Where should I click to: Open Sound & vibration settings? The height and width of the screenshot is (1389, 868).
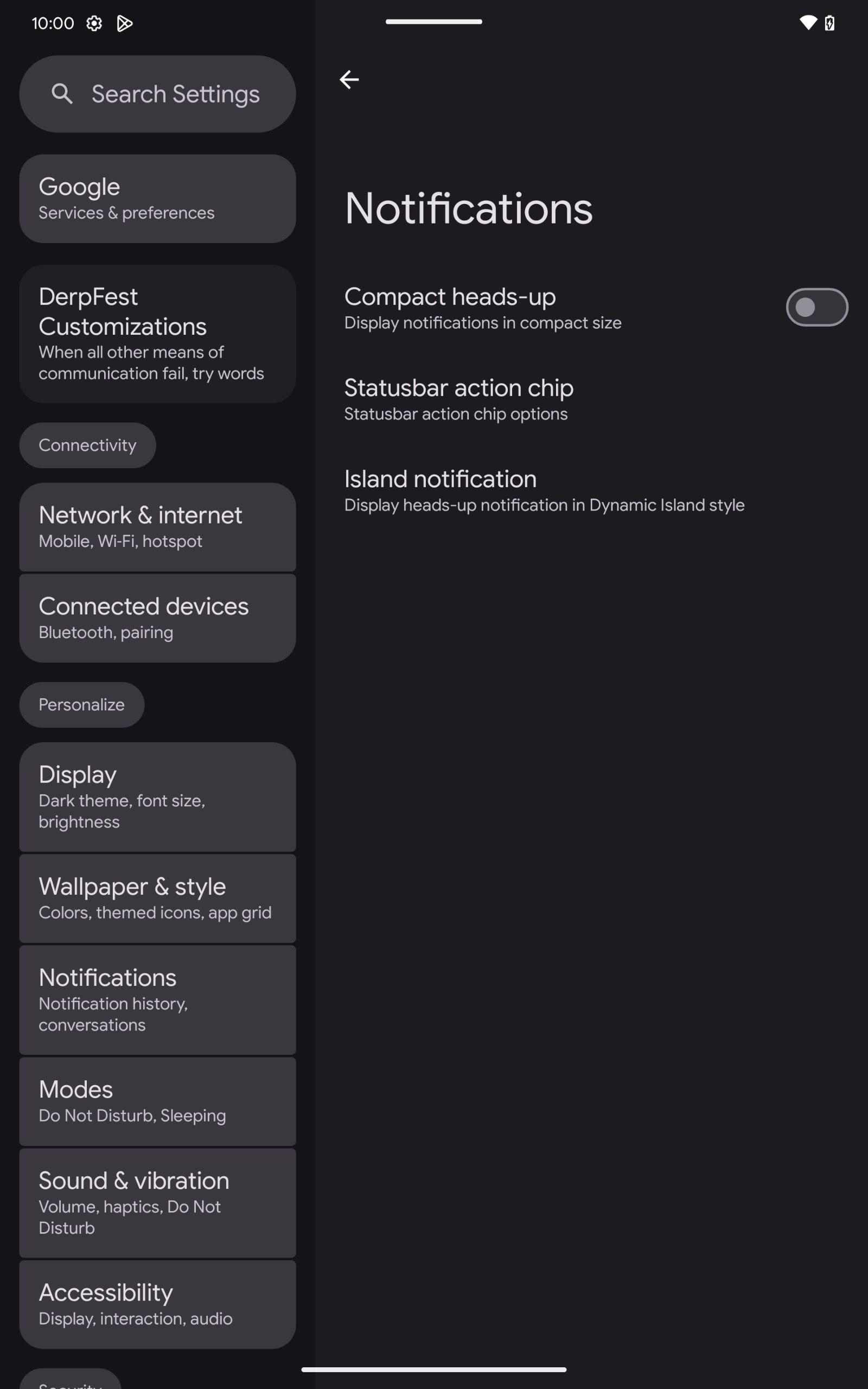pyautogui.click(x=157, y=1203)
